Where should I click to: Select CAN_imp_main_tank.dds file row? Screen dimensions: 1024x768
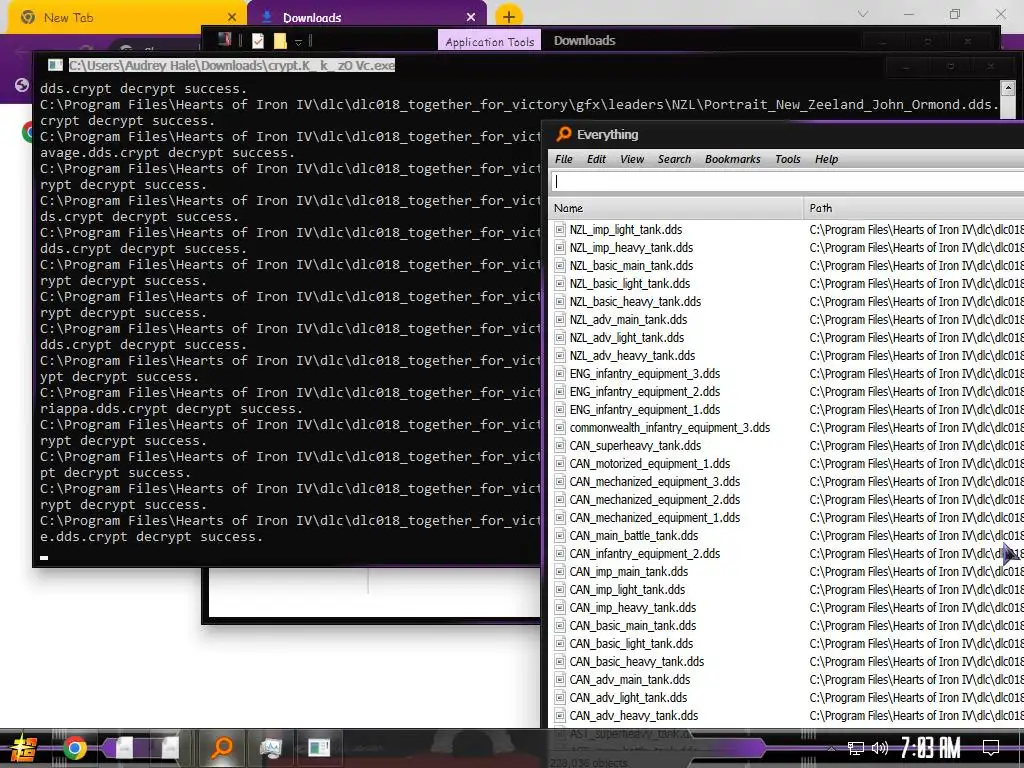786,571
